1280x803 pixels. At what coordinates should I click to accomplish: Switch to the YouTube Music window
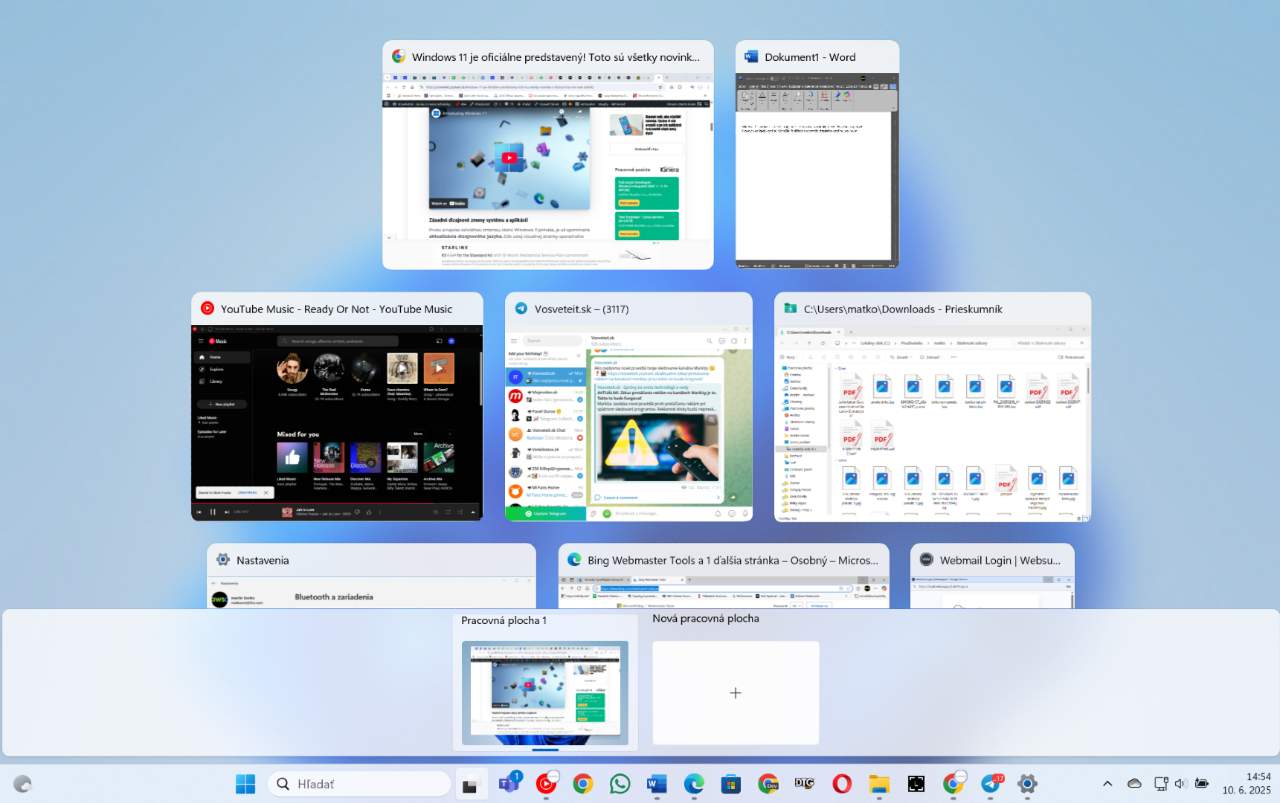coord(337,407)
